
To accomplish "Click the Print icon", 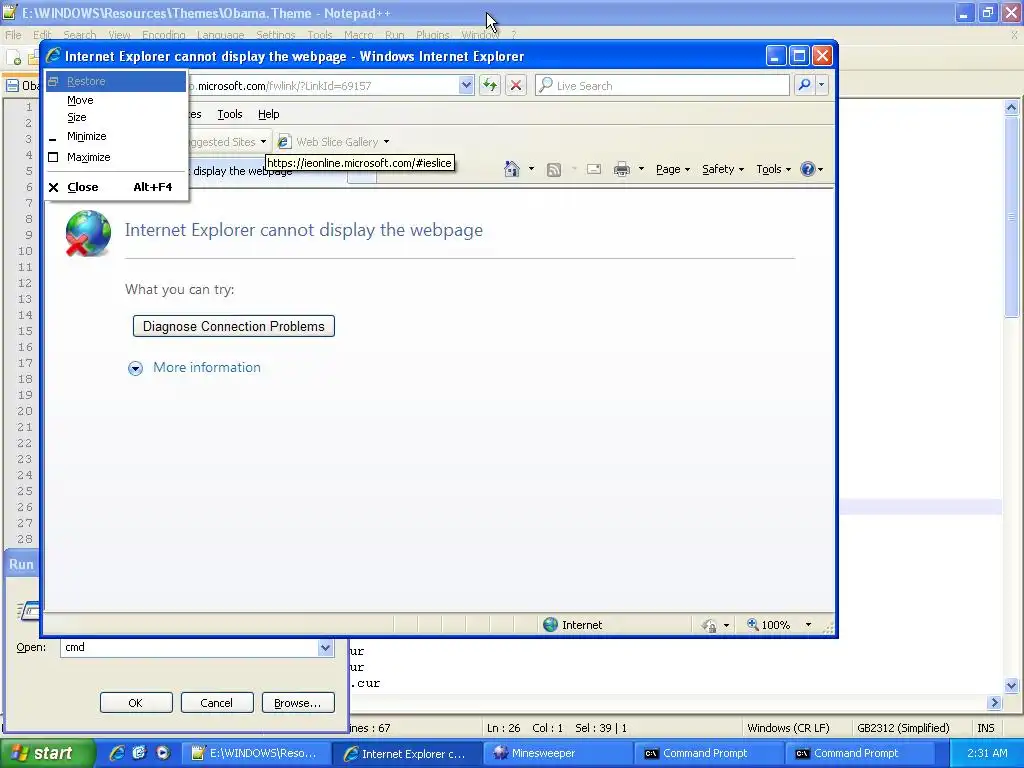I will click(622, 169).
